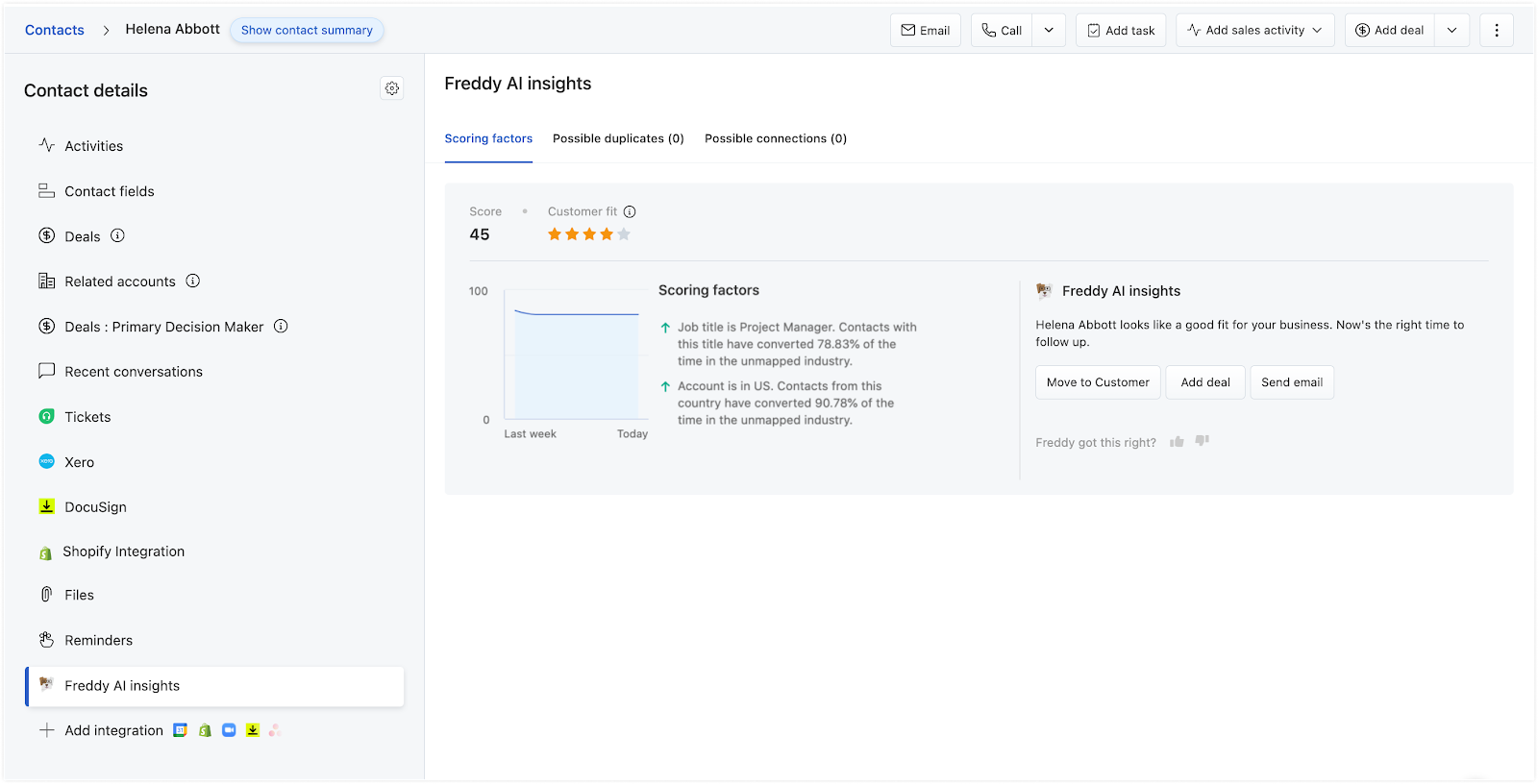The image size is (1538, 784).
Task: Click the Recent conversations chat icon
Action: pos(46,371)
